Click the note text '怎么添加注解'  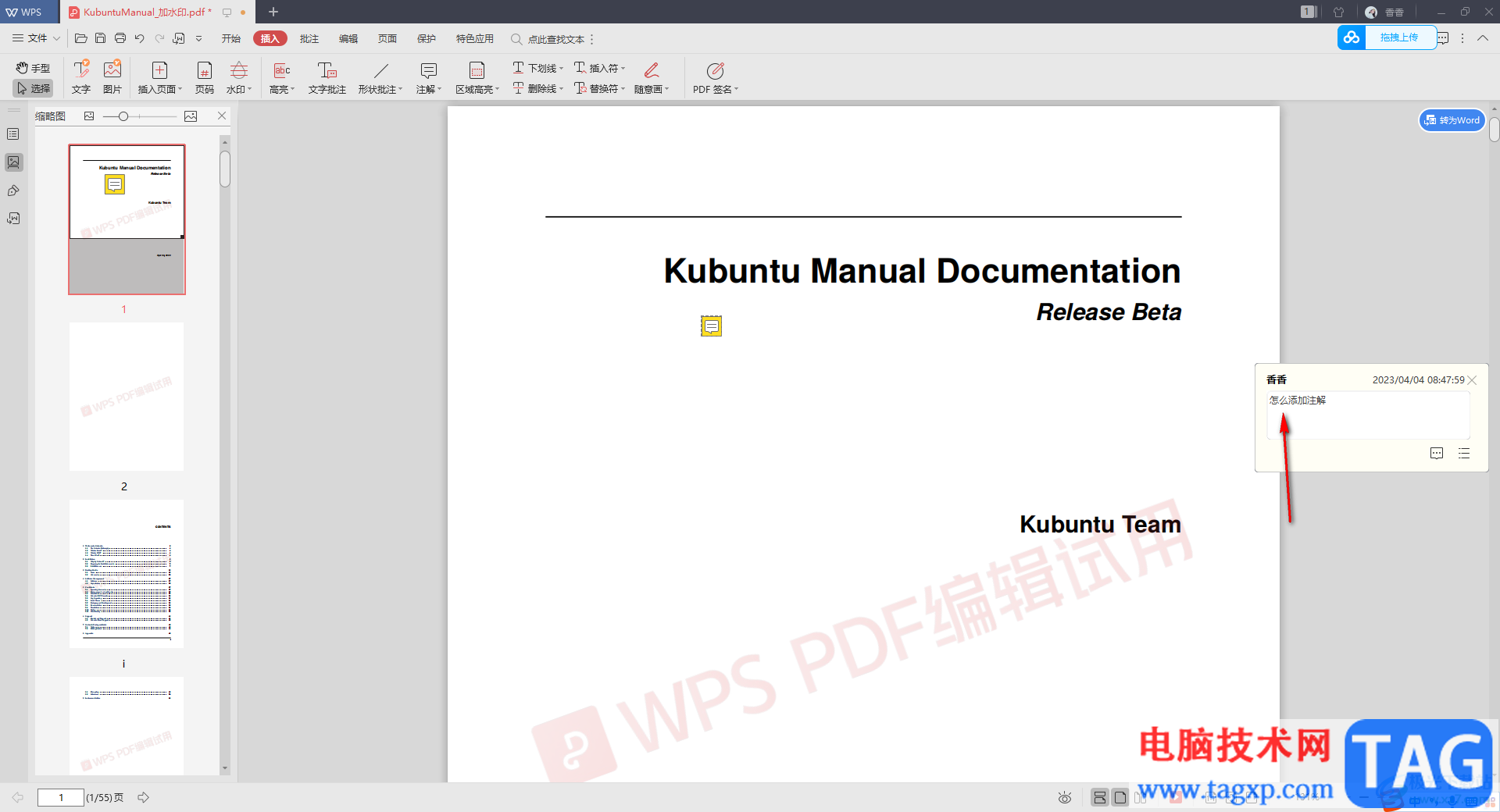pyautogui.click(x=1298, y=400)
